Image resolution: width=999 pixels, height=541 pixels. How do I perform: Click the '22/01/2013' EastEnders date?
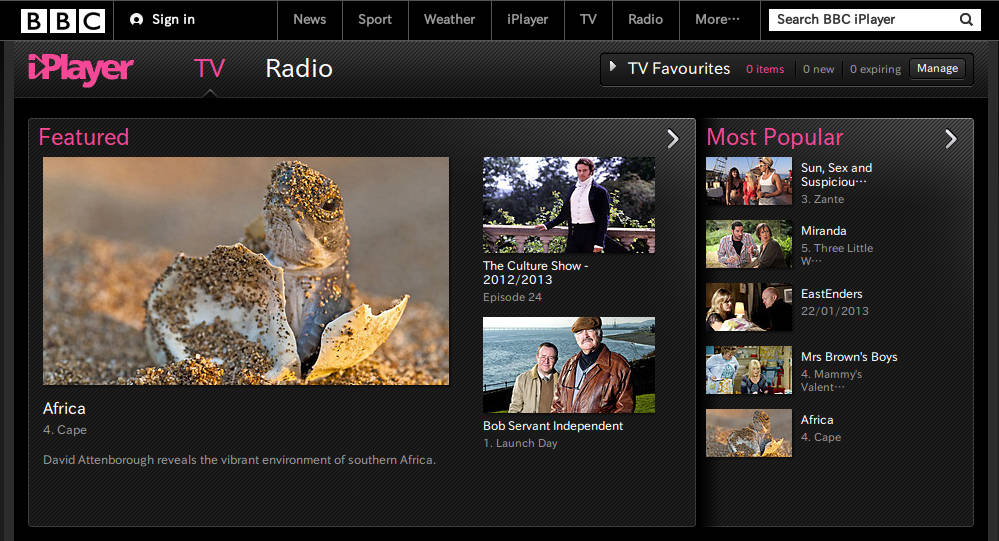(835, 311)
